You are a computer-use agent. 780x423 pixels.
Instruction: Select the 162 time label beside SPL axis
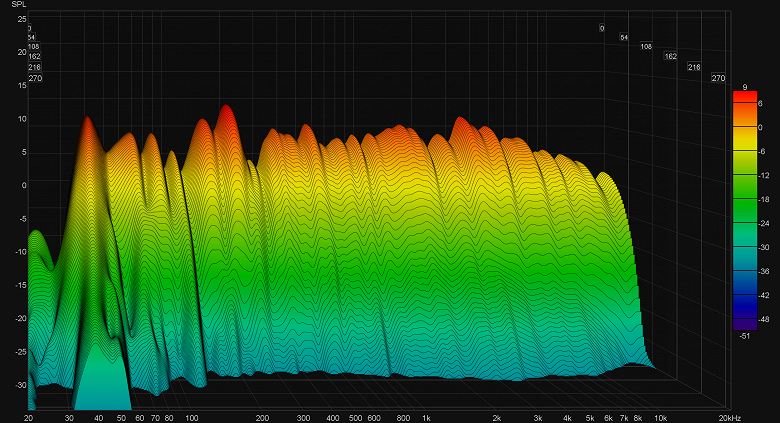(34, 56)
